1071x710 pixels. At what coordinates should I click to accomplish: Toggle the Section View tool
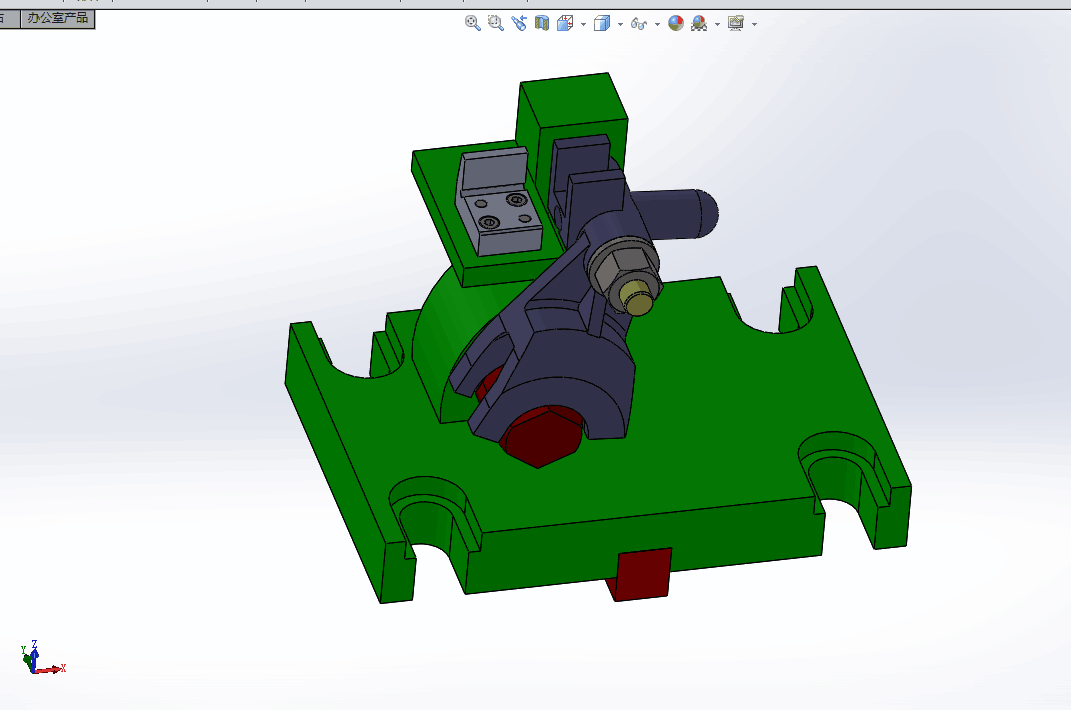542,23
